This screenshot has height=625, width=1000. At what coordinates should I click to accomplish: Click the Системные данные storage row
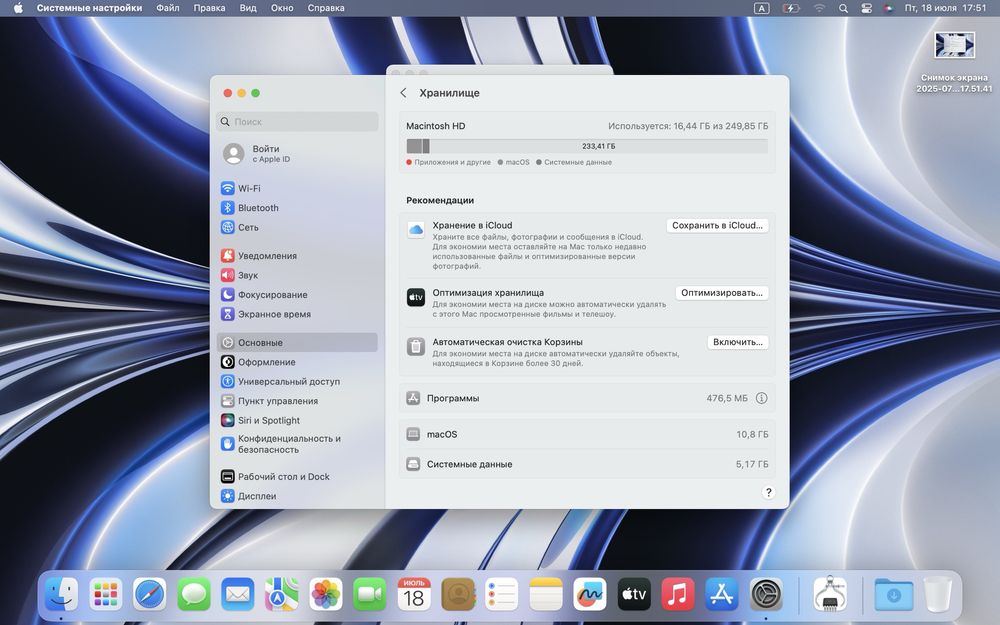(x=587, y=464)
